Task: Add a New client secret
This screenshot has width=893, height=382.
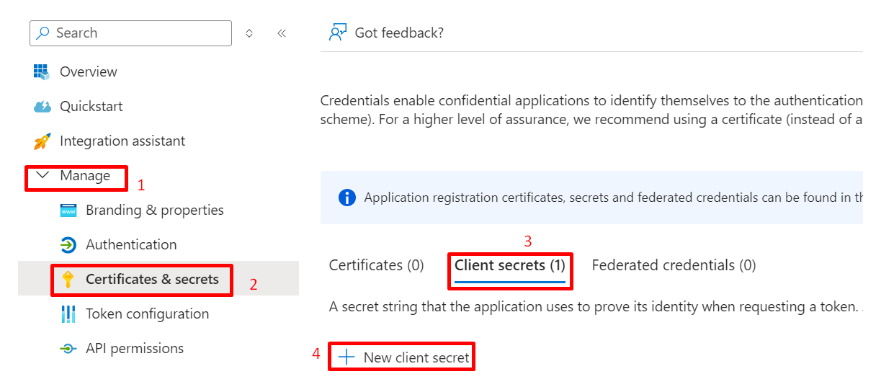Action: click(x=404, y=358)
